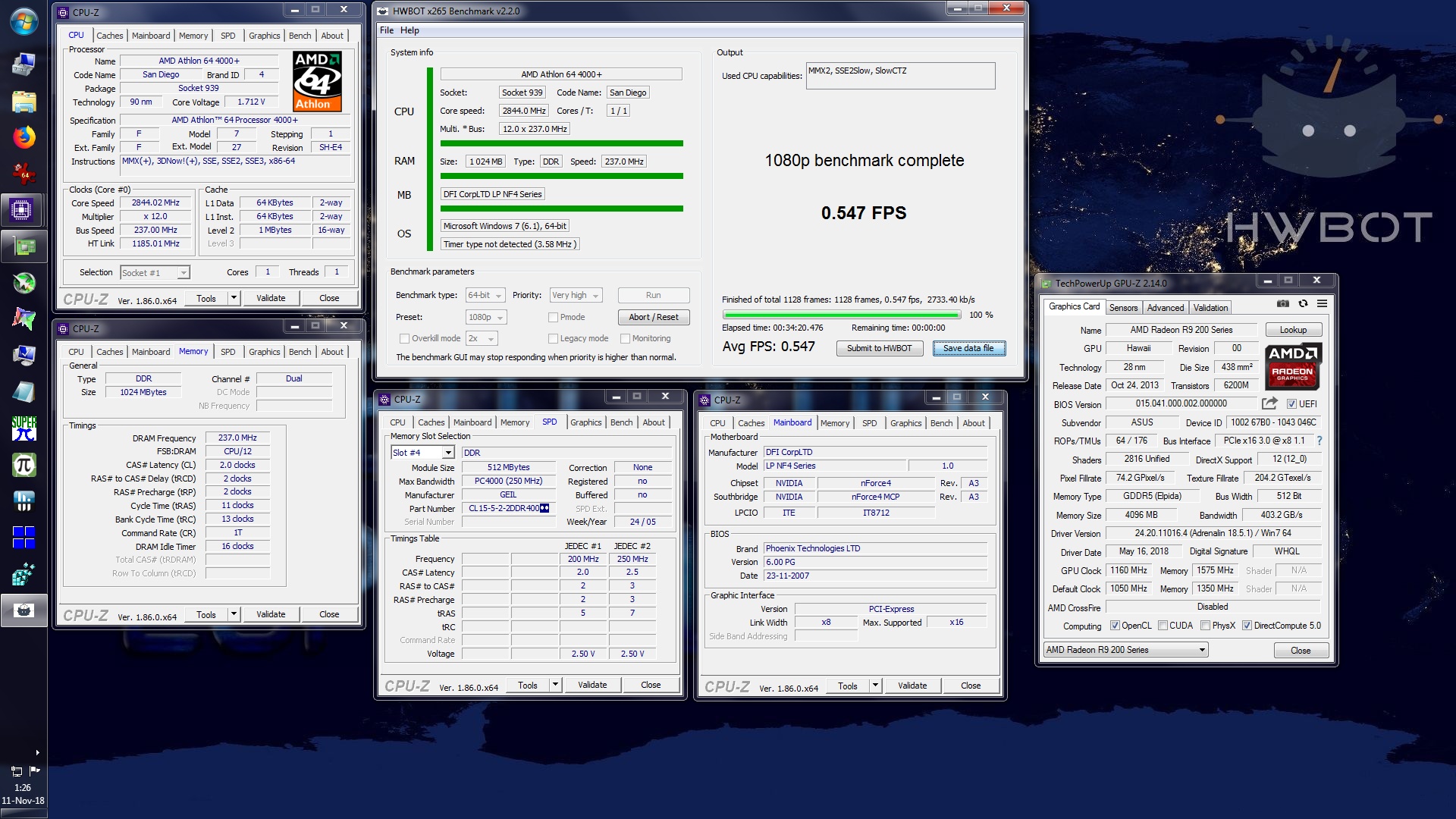Enable the Monitoring checkbox
This screenshot has height=819, width=1456.
pos(625,339)
